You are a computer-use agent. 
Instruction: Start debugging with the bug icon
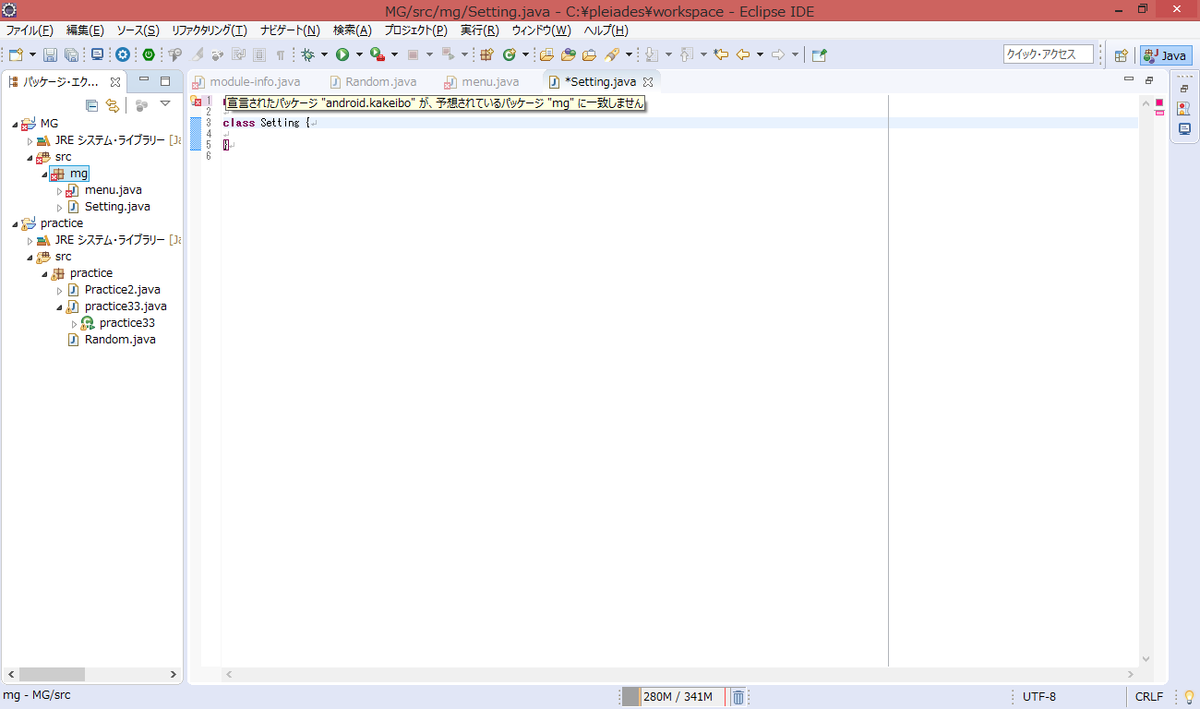tap(308, 55)
